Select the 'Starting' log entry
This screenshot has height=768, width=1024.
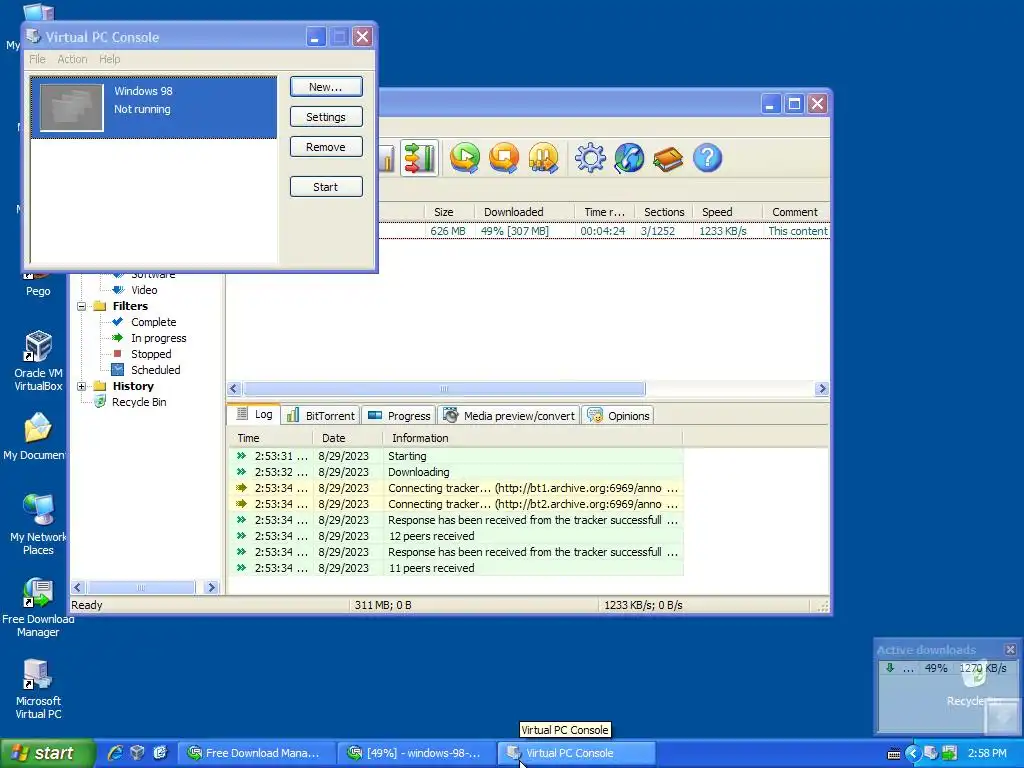point(455,456)
